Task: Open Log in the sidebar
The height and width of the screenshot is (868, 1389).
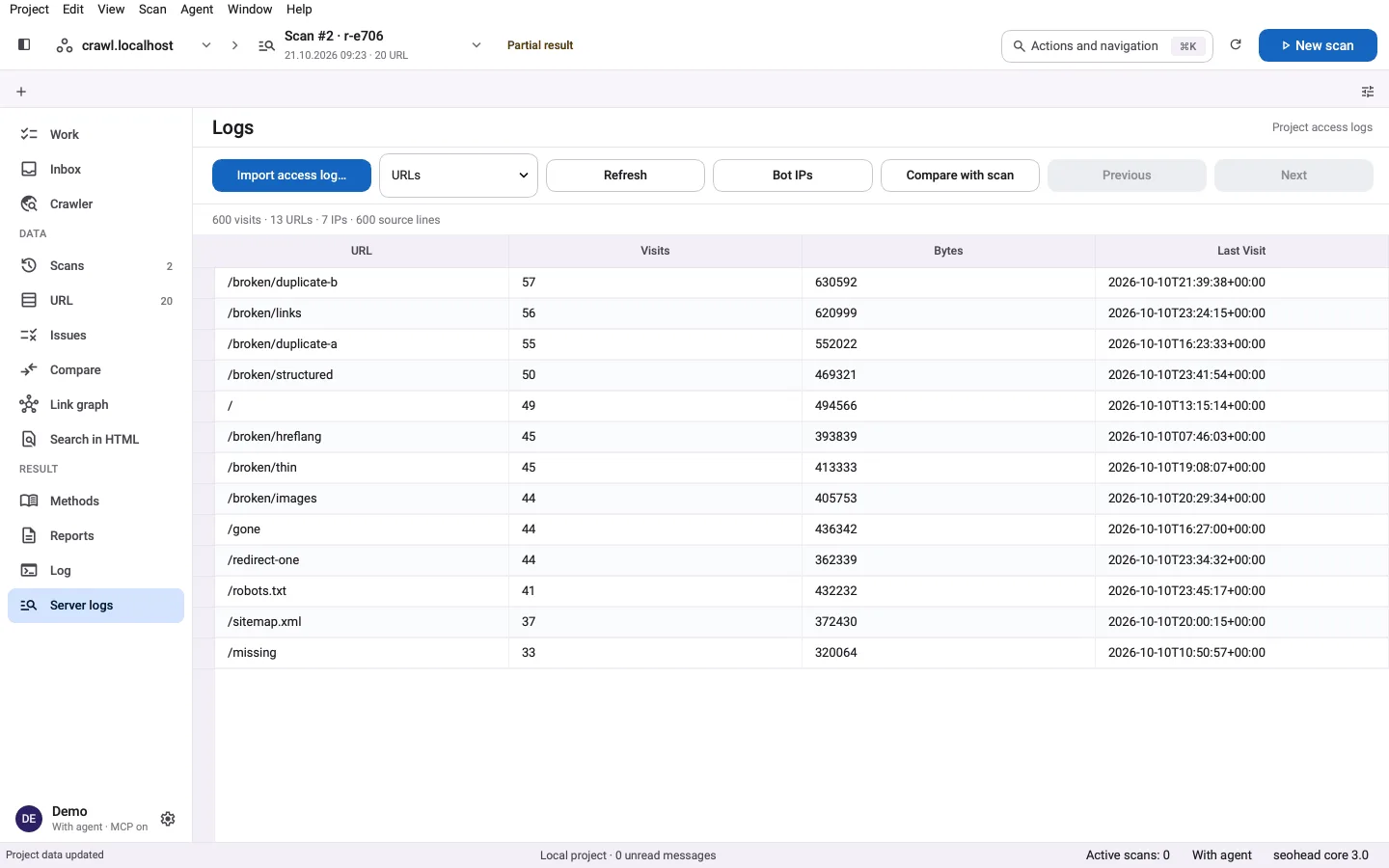Action: point(95,570)
